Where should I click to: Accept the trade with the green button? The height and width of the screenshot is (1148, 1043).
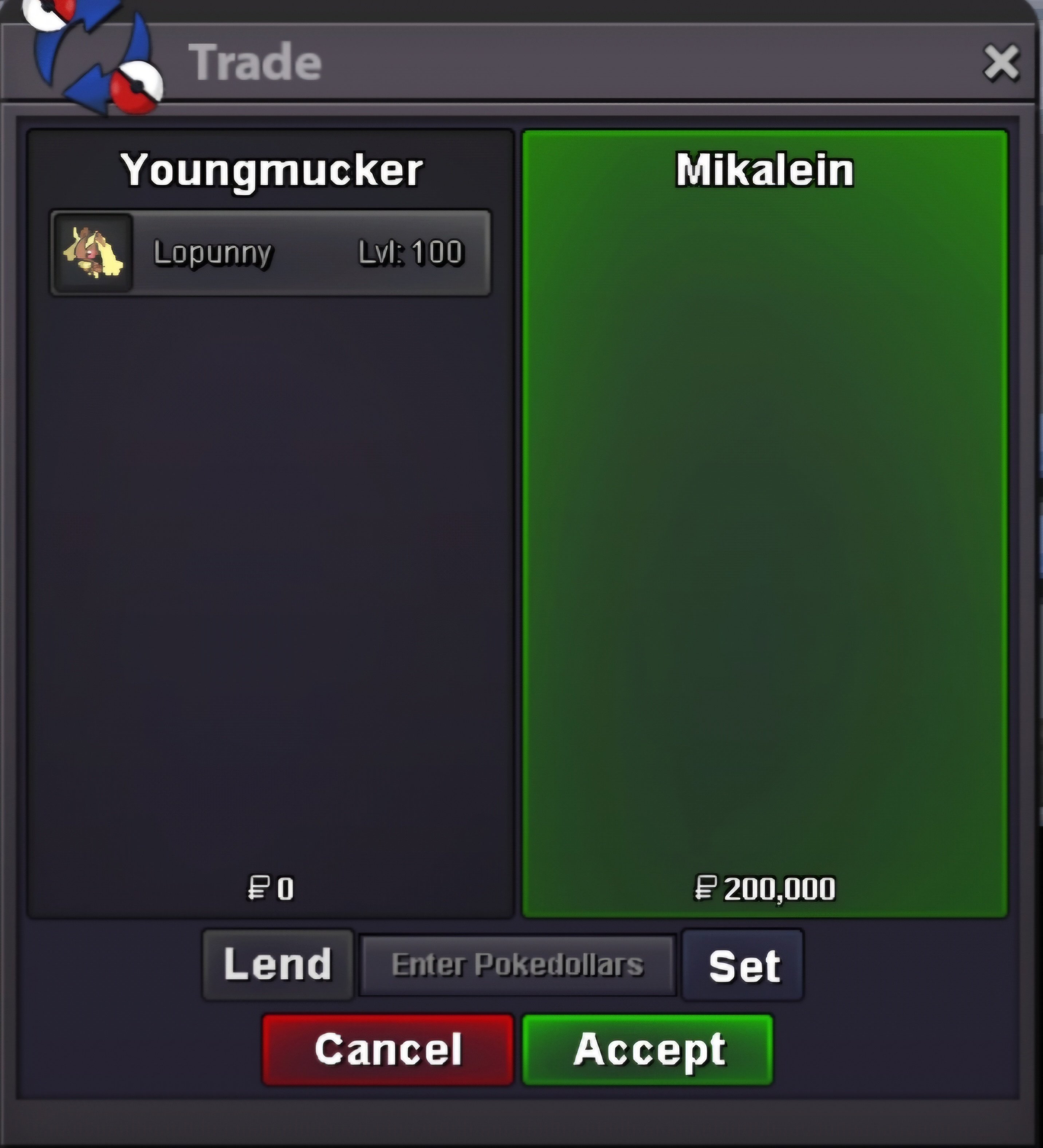click(x=648, y=1050)
